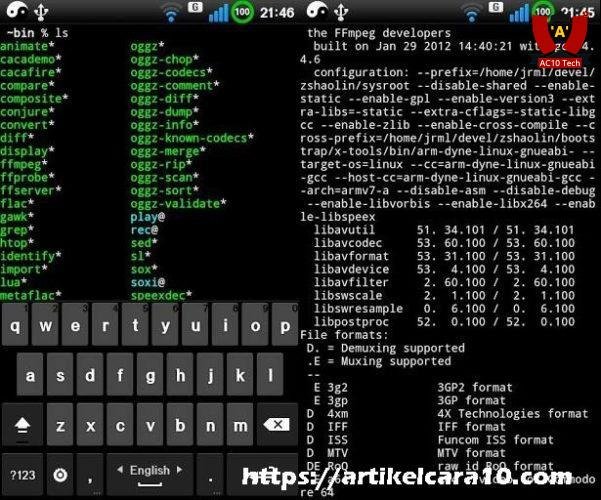Tap the yin-yang status icon in right screen

pyautogui.click(x=317, y=10)
